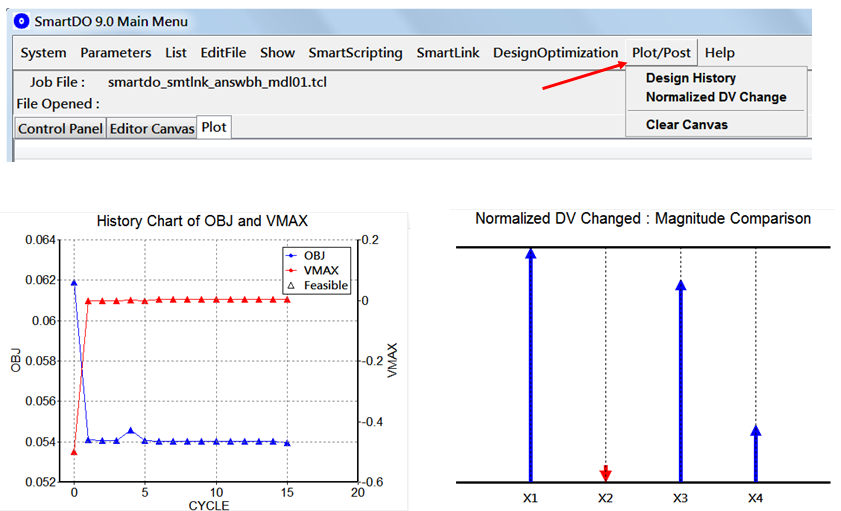
Task: Collapse the Plot/Post menu
Action: point(661,53)
